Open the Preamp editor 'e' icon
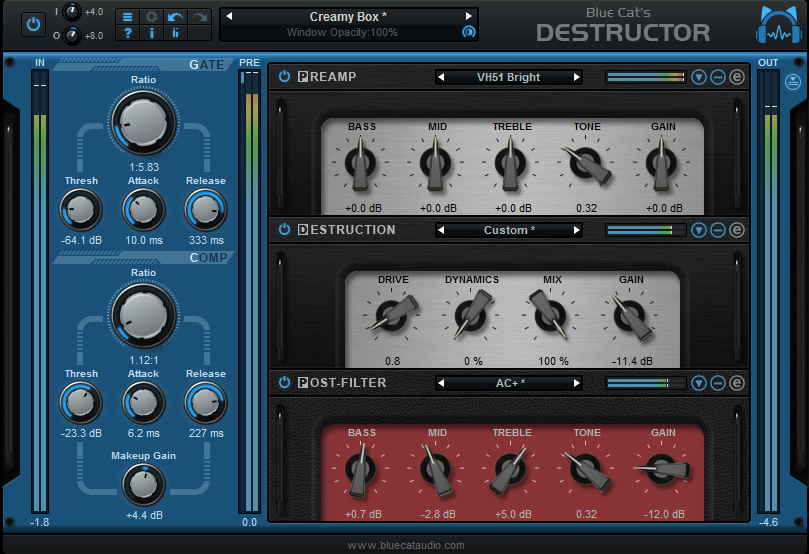The image size is (809, 554). click(737, 77)
